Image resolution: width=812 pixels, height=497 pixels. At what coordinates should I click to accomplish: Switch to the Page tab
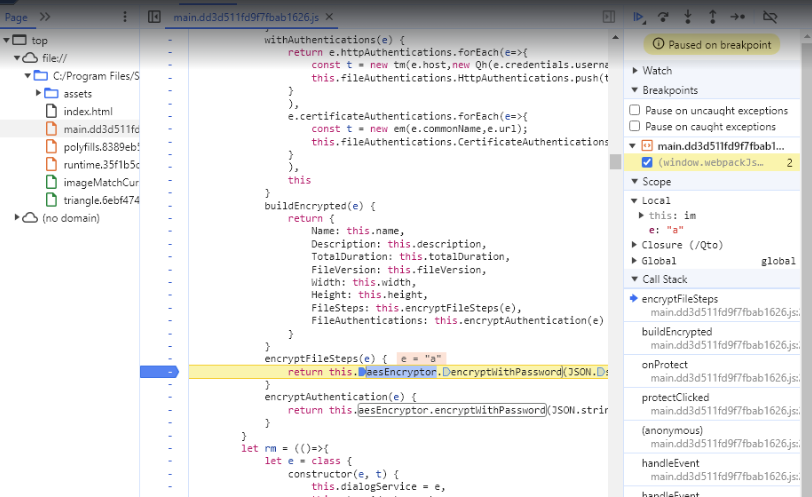point(16,17)
